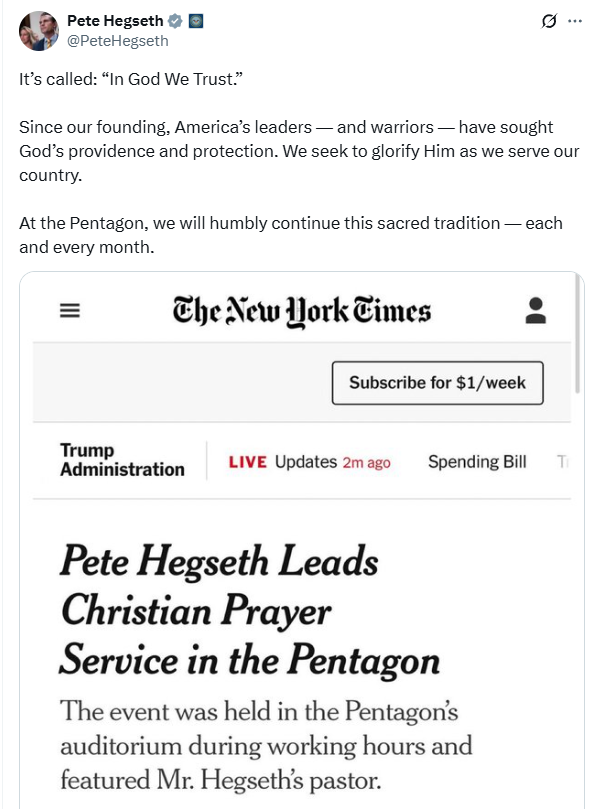The image size is (598, 809).
Task: Open the LIVE Updates tab
Action: click(x=310, y=462)
